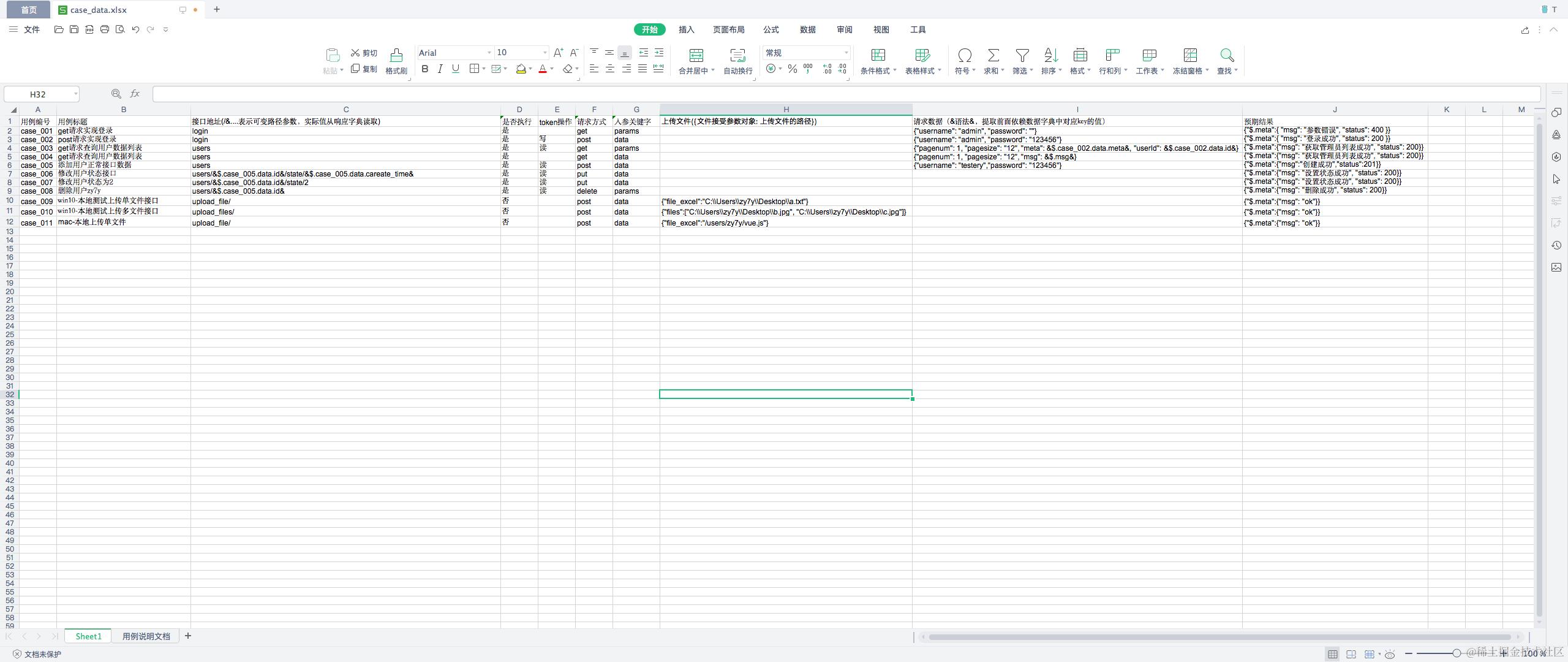Click the Cut (剪切) scissors icon

(355, 53)
